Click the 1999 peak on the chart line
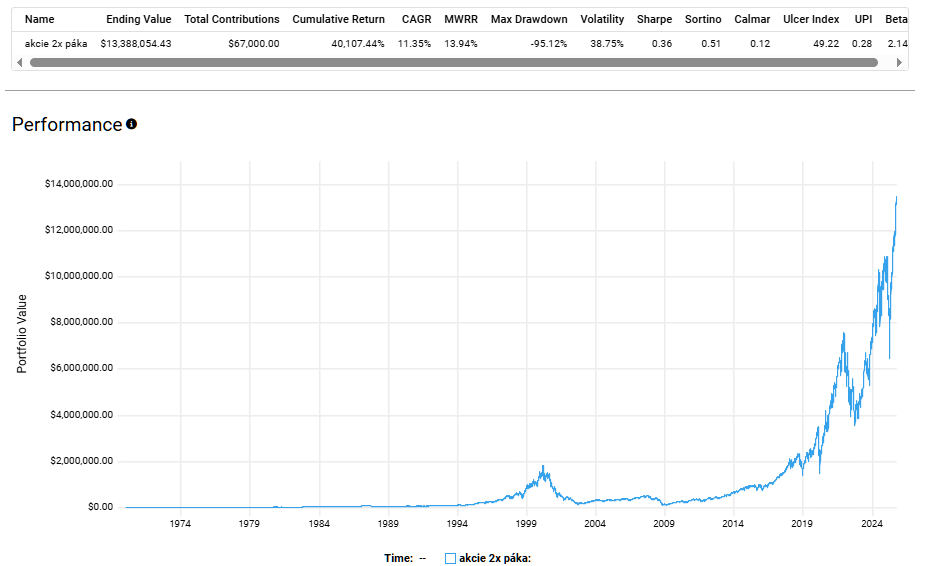Screen dimensions: 926x566 point(543,466)
